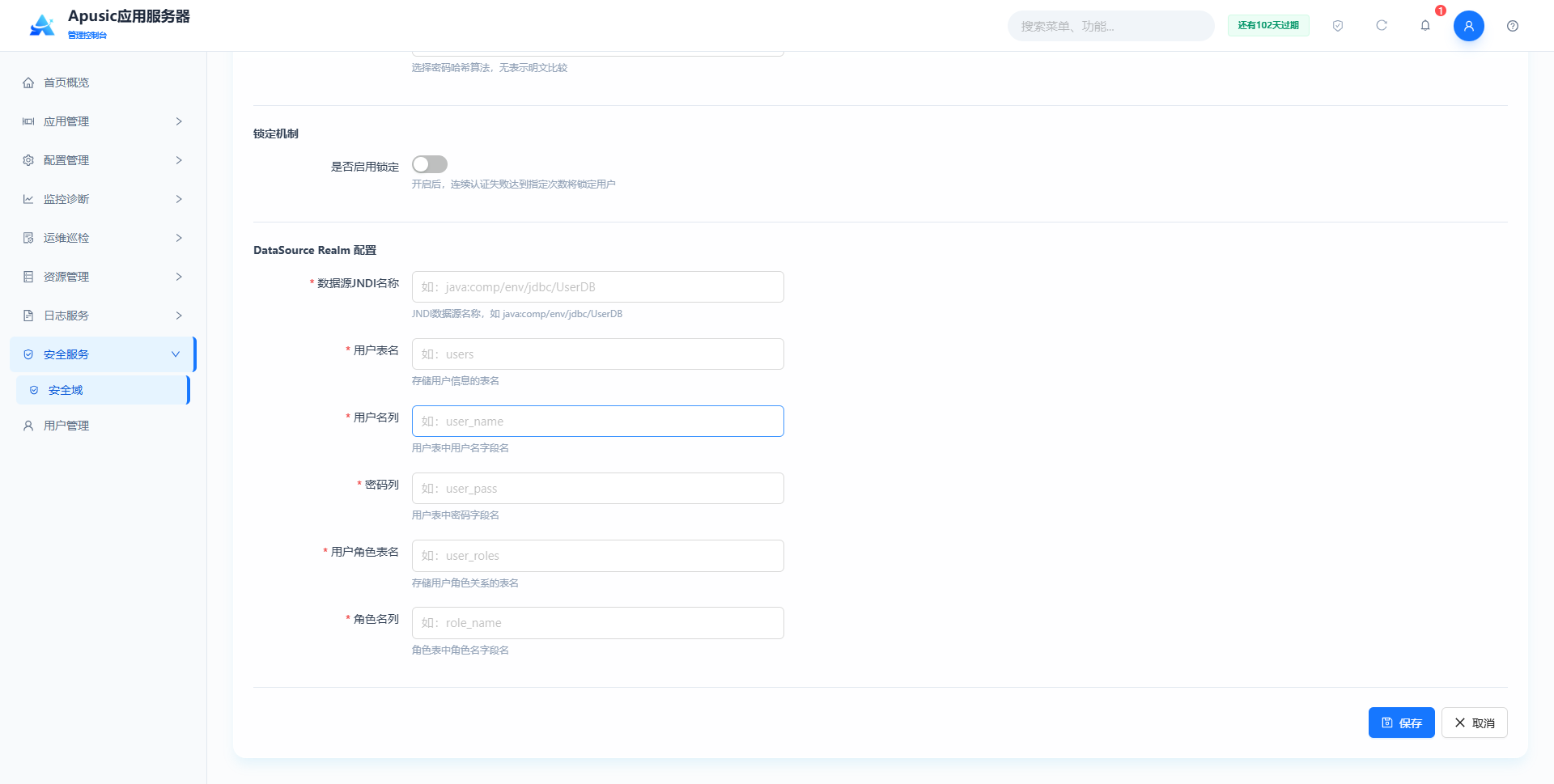Expand the 日志服务 chevron
This screenshot has height=784, width=1554.
point(179,316)
